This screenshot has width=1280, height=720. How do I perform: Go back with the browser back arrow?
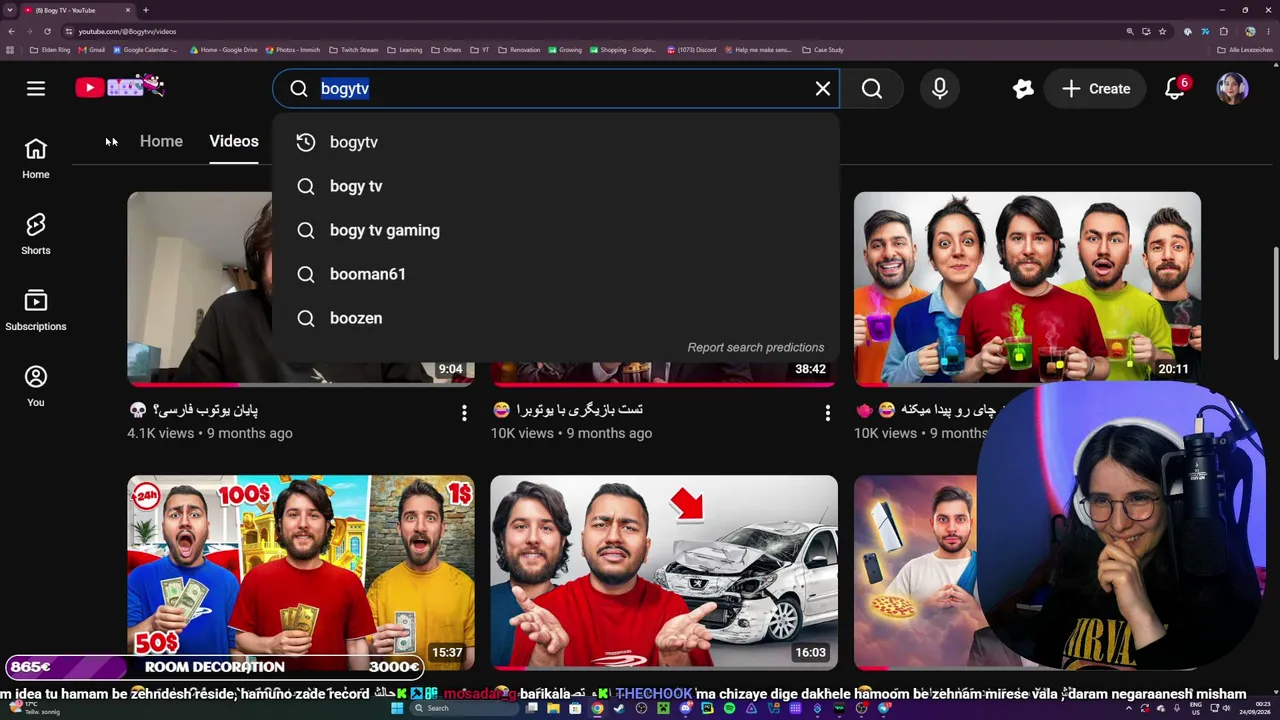tap(11, 31)
